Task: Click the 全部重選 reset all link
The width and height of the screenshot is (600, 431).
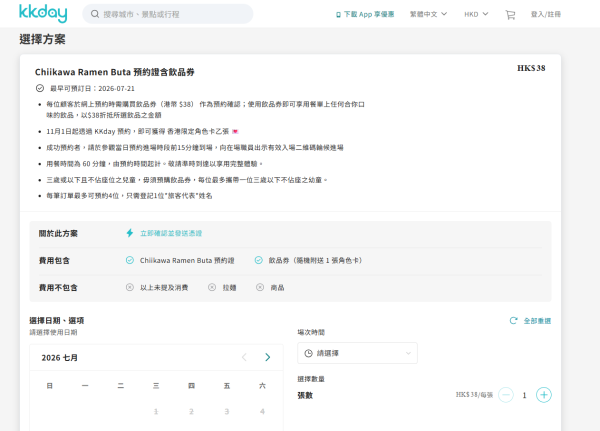Action: [537, 321]
